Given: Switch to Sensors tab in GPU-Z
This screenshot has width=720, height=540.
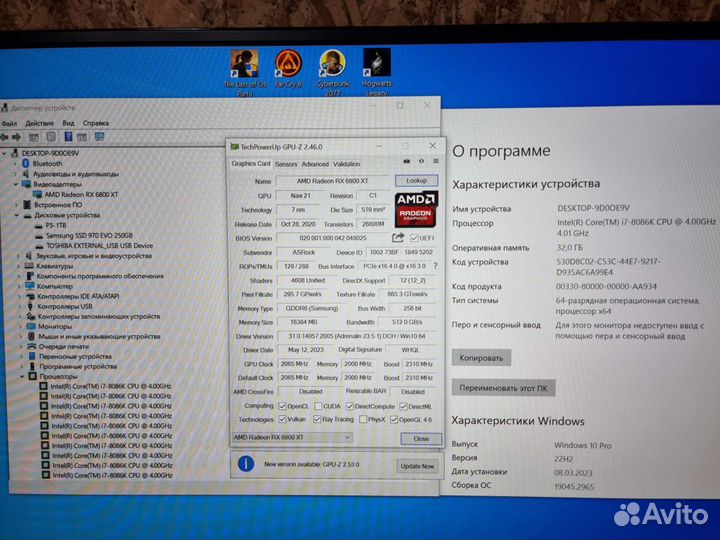Looking at the screenshot, I should pyautogui.click(x=286, y=164).
